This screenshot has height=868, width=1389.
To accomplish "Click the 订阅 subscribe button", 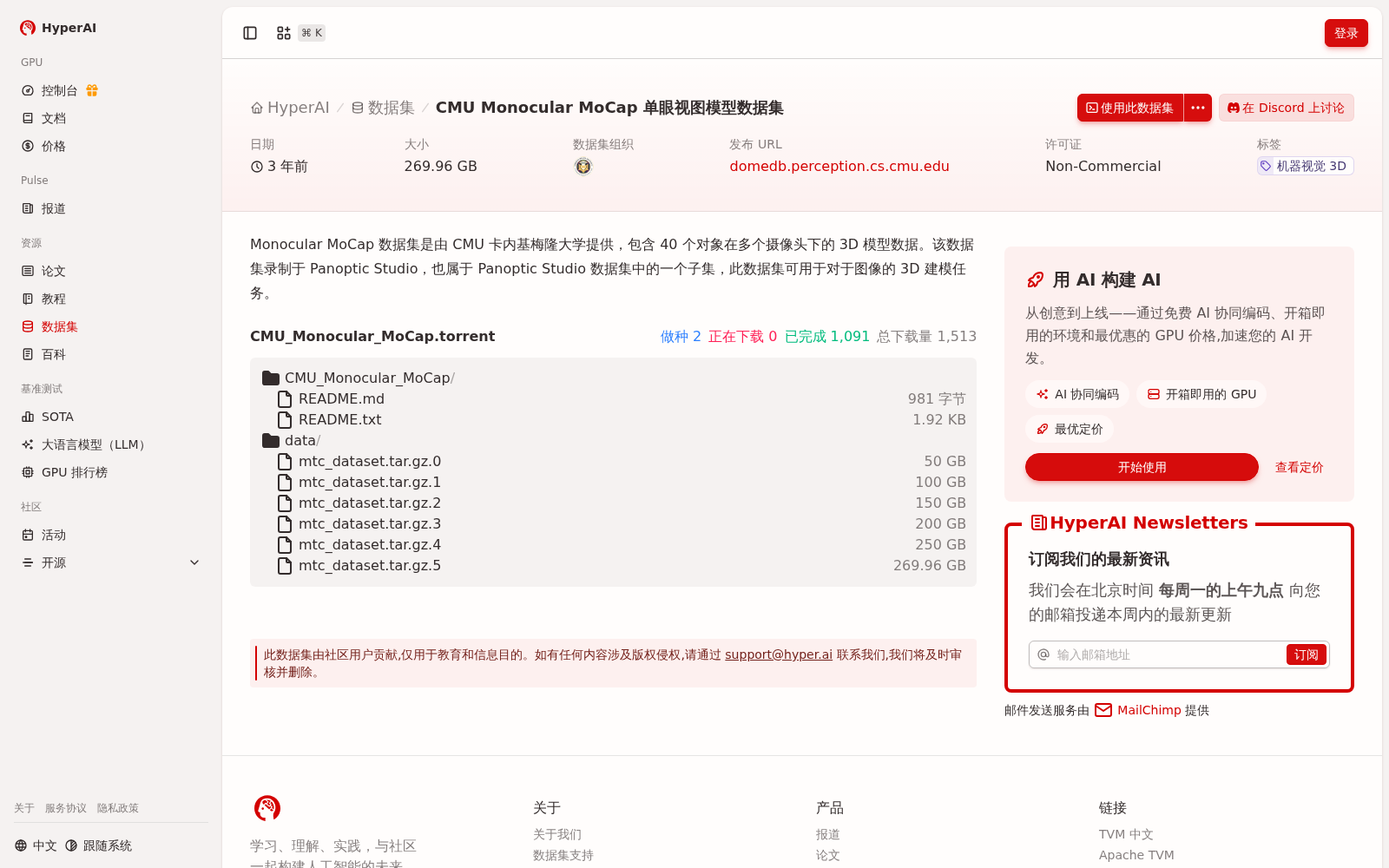I will tap(1306, 654).
